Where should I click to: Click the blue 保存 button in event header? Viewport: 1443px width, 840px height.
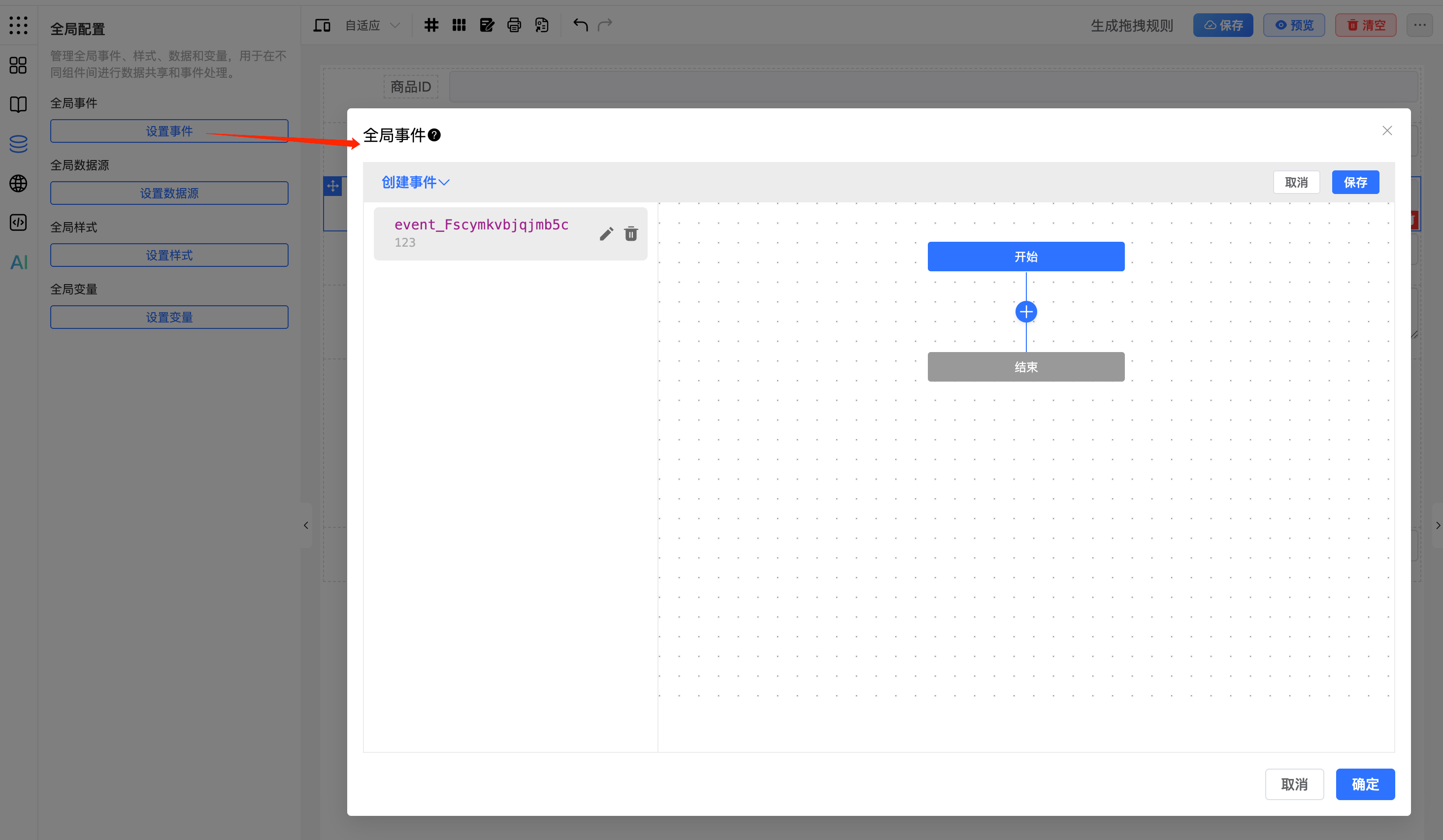[1355, 182]
